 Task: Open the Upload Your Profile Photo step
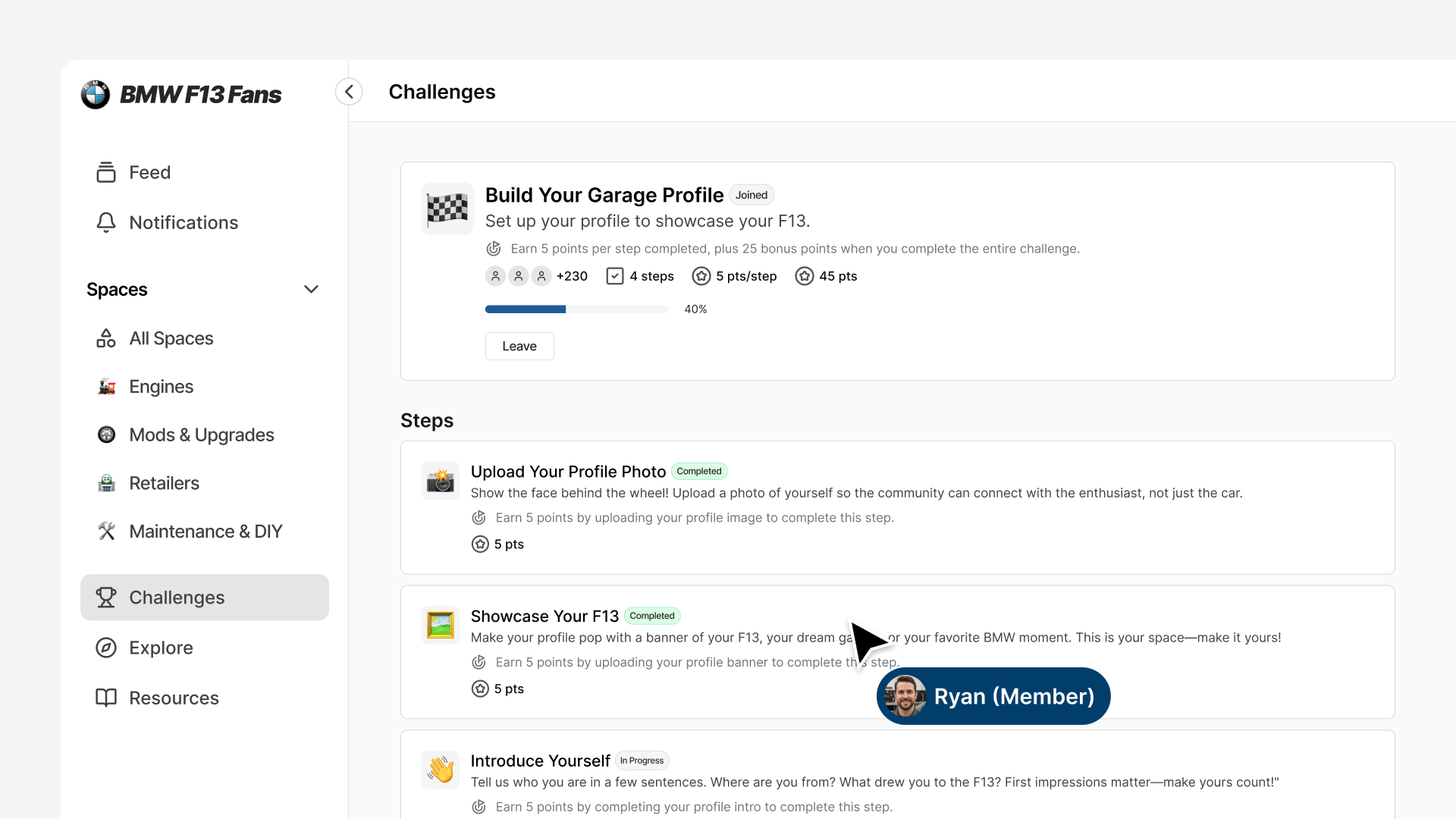[568, 472]
